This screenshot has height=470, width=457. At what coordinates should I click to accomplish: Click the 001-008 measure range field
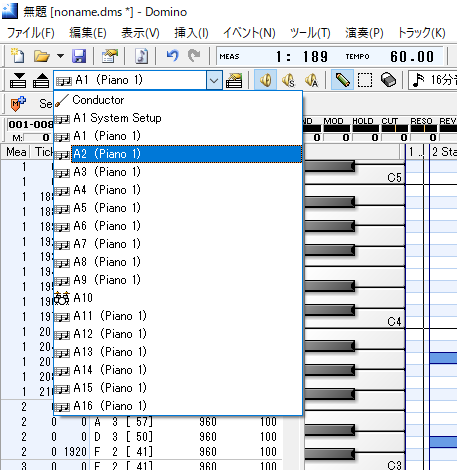coord(30,125)
